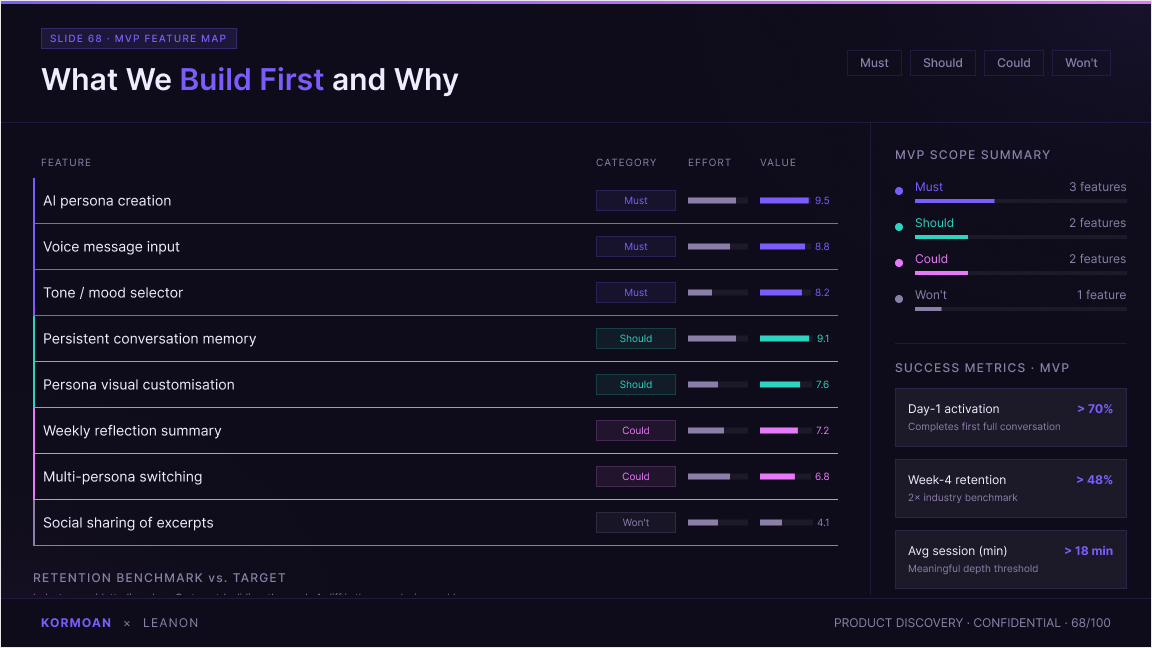
Task: Click the pink Could dot in scope summary
Action: [899, 263]
